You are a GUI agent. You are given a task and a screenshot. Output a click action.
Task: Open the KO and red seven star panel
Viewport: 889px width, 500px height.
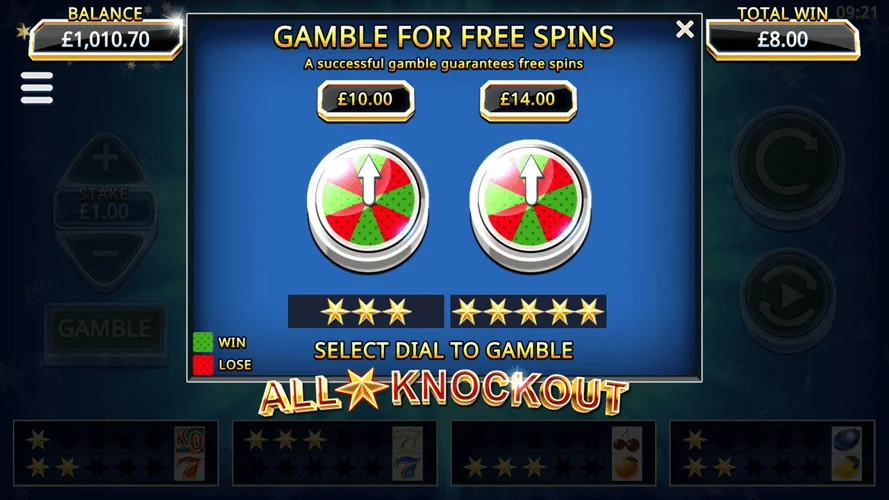coord(116,453)
